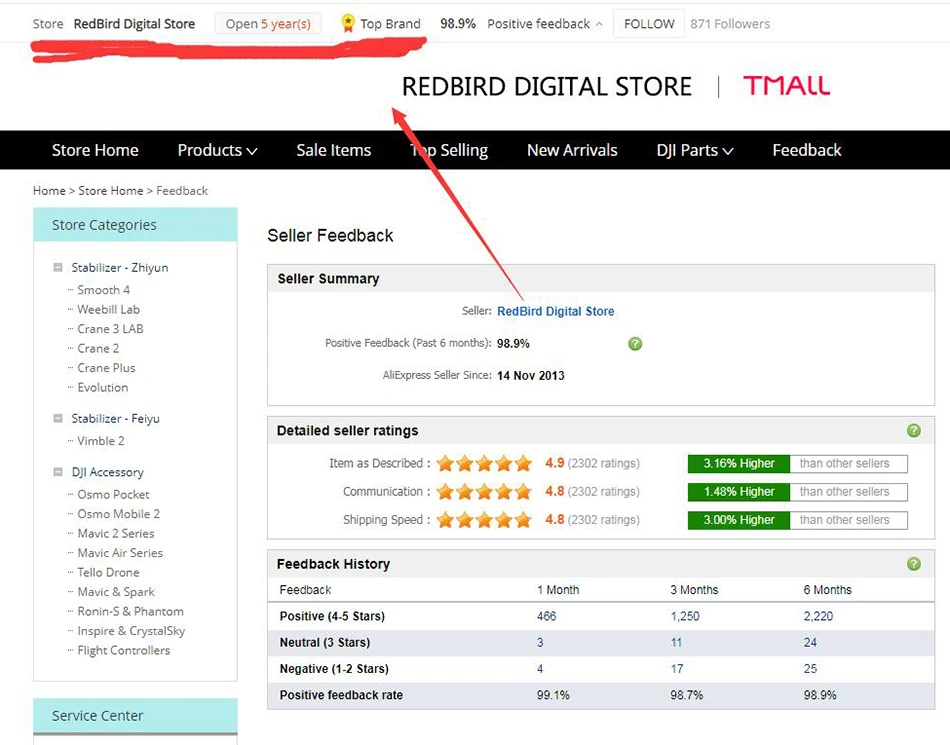This screenshot has width=950, height=745.
Task: Select the Mavic 2 Series category
Action: [x=116, y=534]
